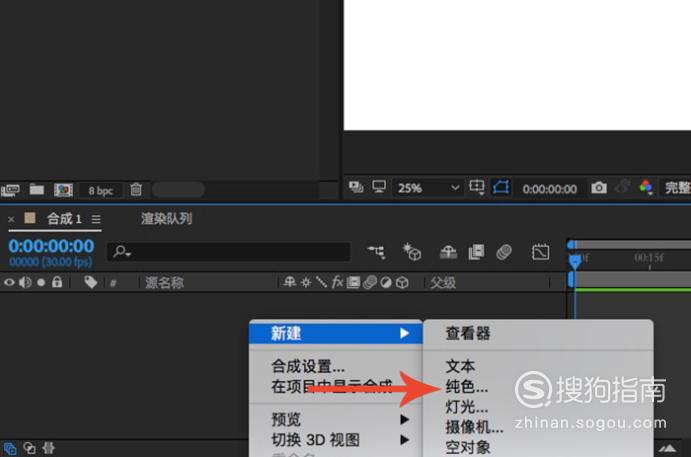The height and width of the screenshot is (457, 691).
Task: Click the monitor icon in the viewer
Action: 379,187
